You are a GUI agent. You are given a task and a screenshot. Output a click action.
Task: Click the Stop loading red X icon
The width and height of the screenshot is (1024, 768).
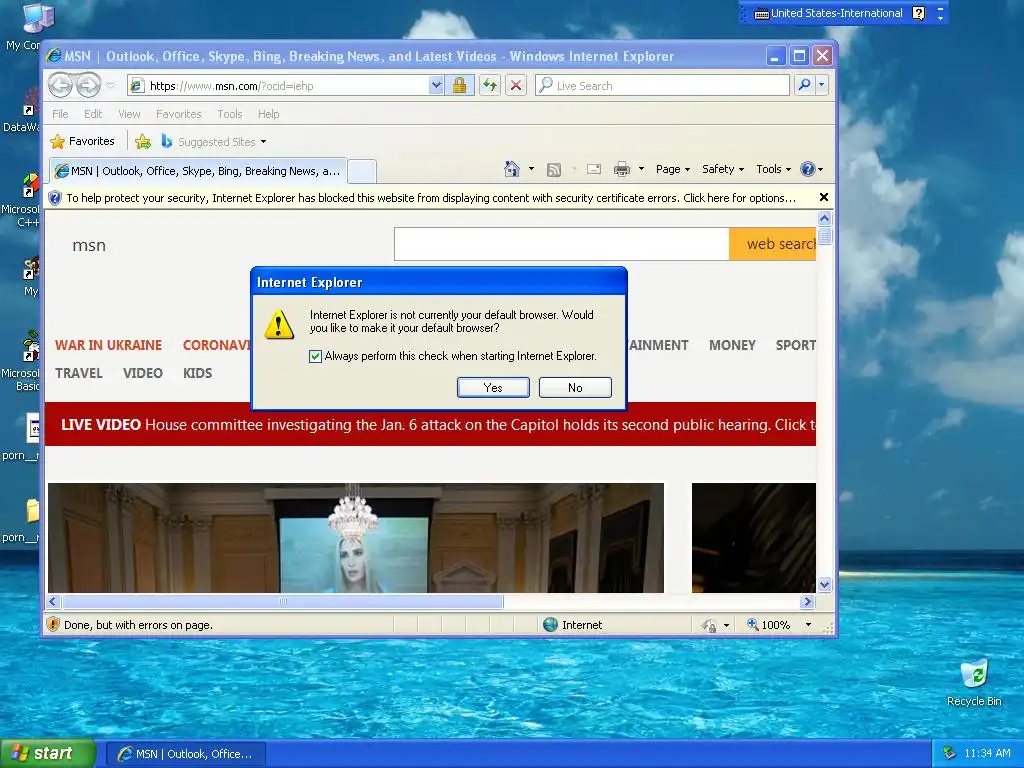pyautogui.click(x=516, y=86)
